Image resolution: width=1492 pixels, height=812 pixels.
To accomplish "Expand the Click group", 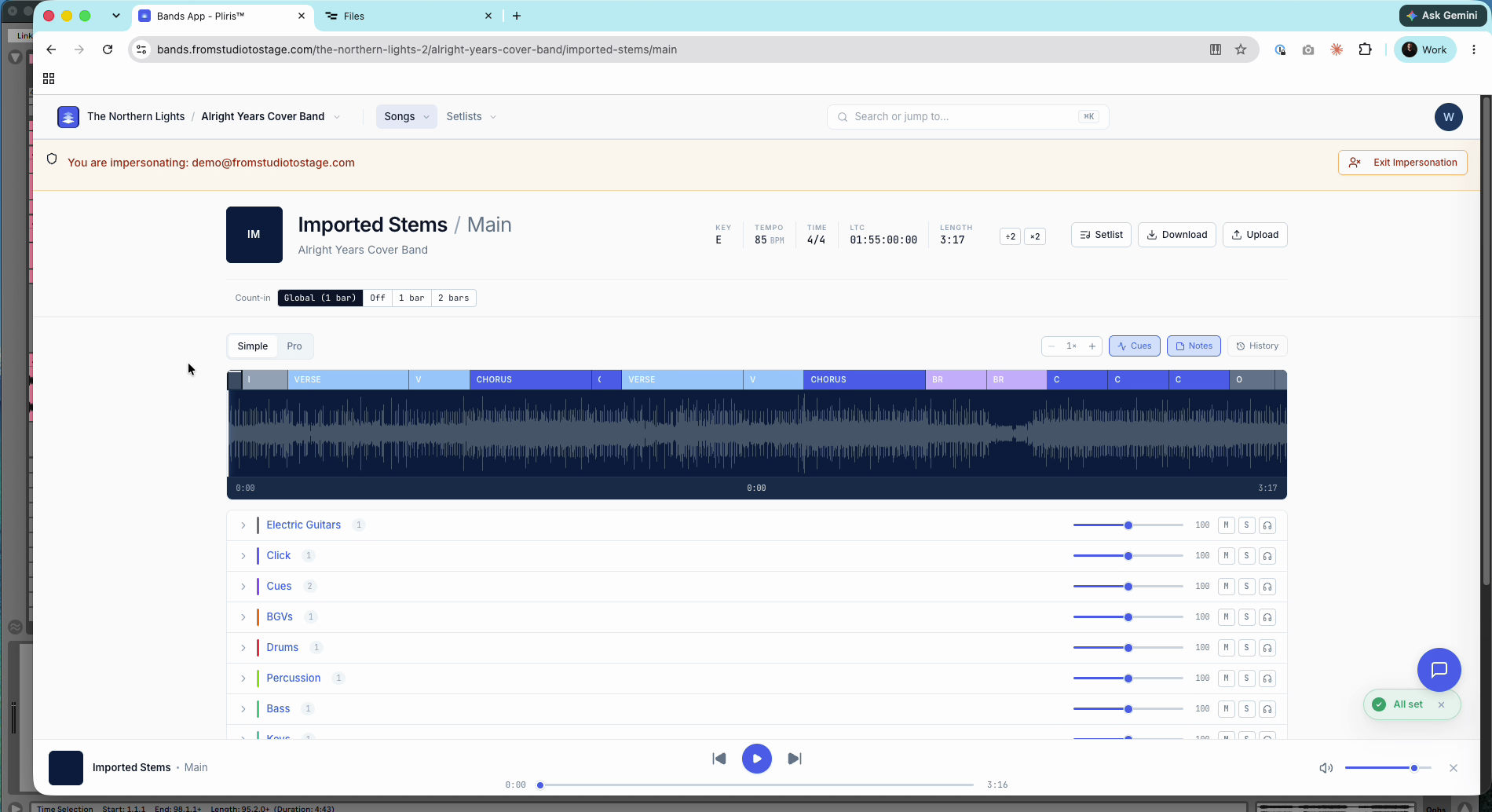I will (243, 556).
